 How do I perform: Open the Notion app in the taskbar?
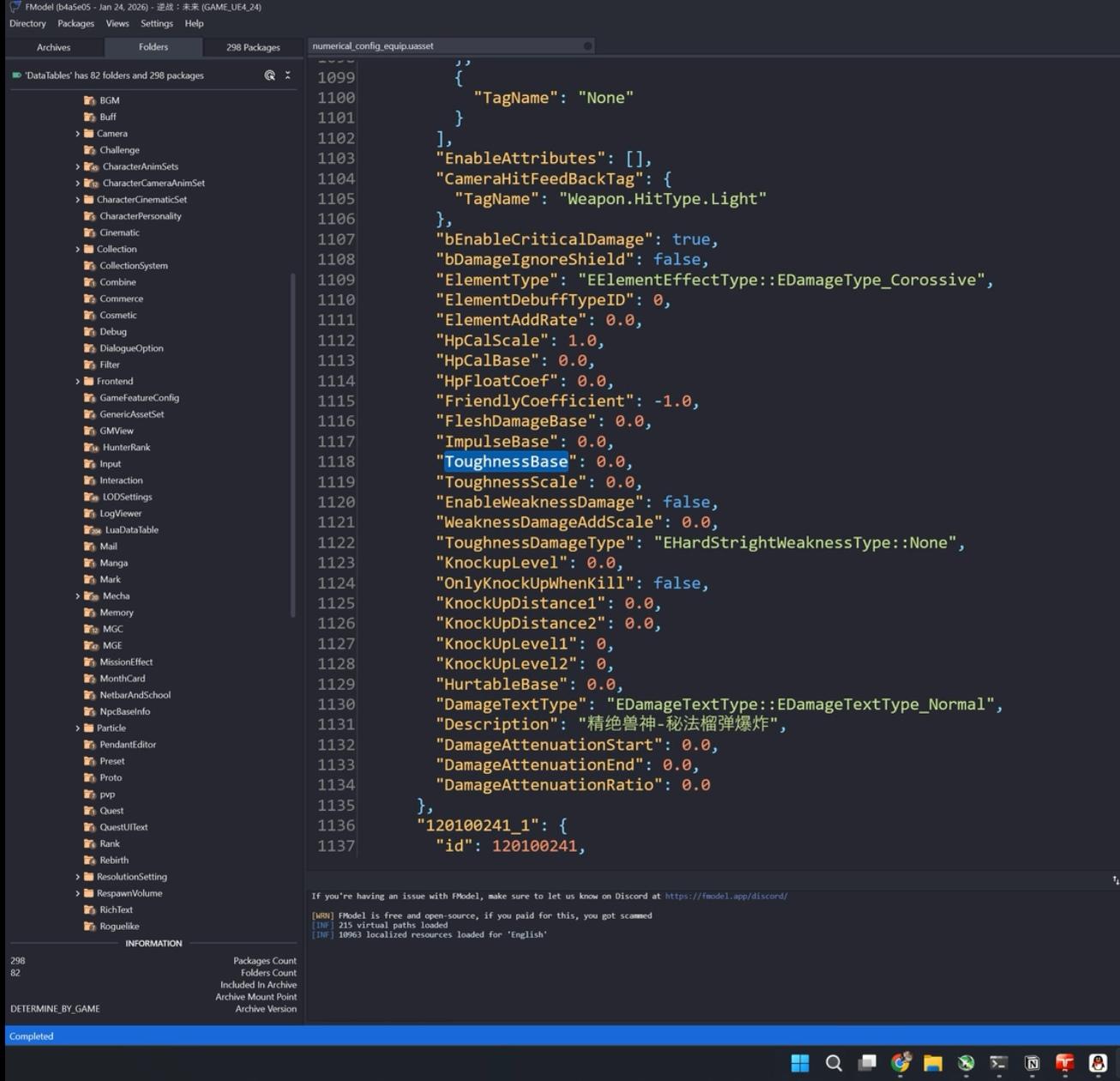point(1032,1063)
